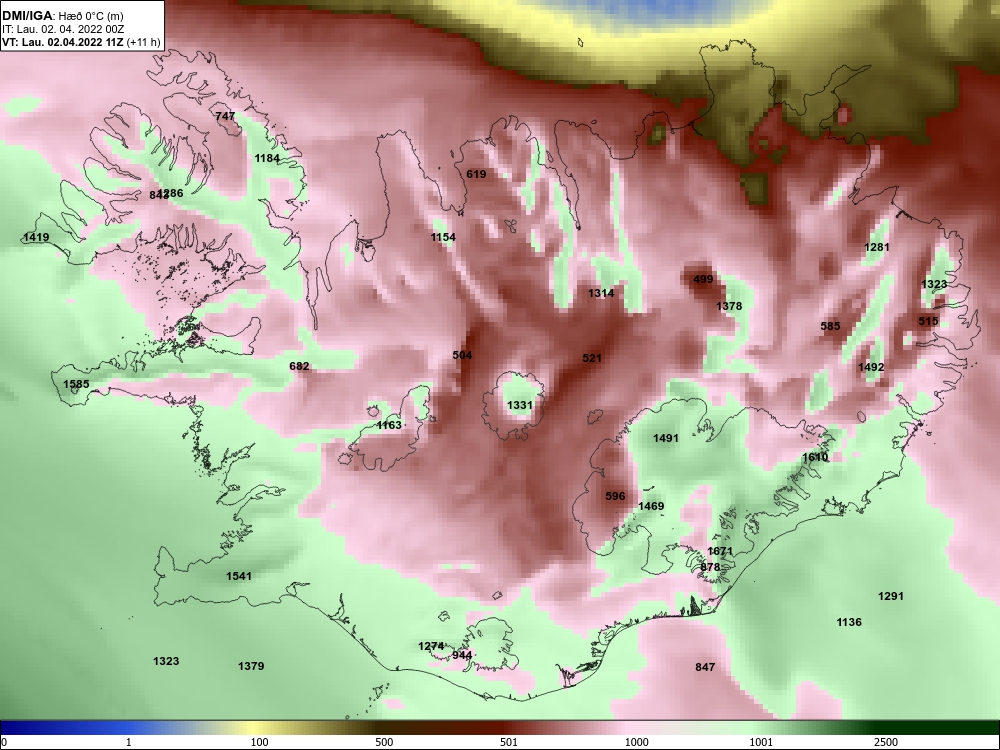Select the 596 value label
1000x750 pixels.
[x=615, y=496]
